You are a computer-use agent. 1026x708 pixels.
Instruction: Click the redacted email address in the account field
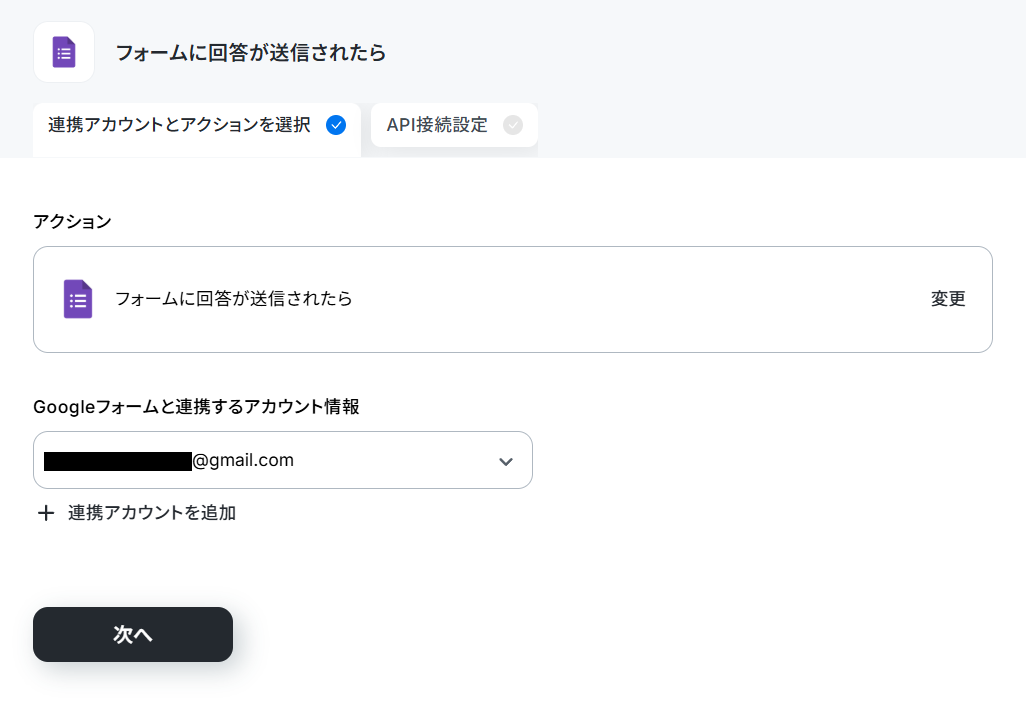[118, 461]
